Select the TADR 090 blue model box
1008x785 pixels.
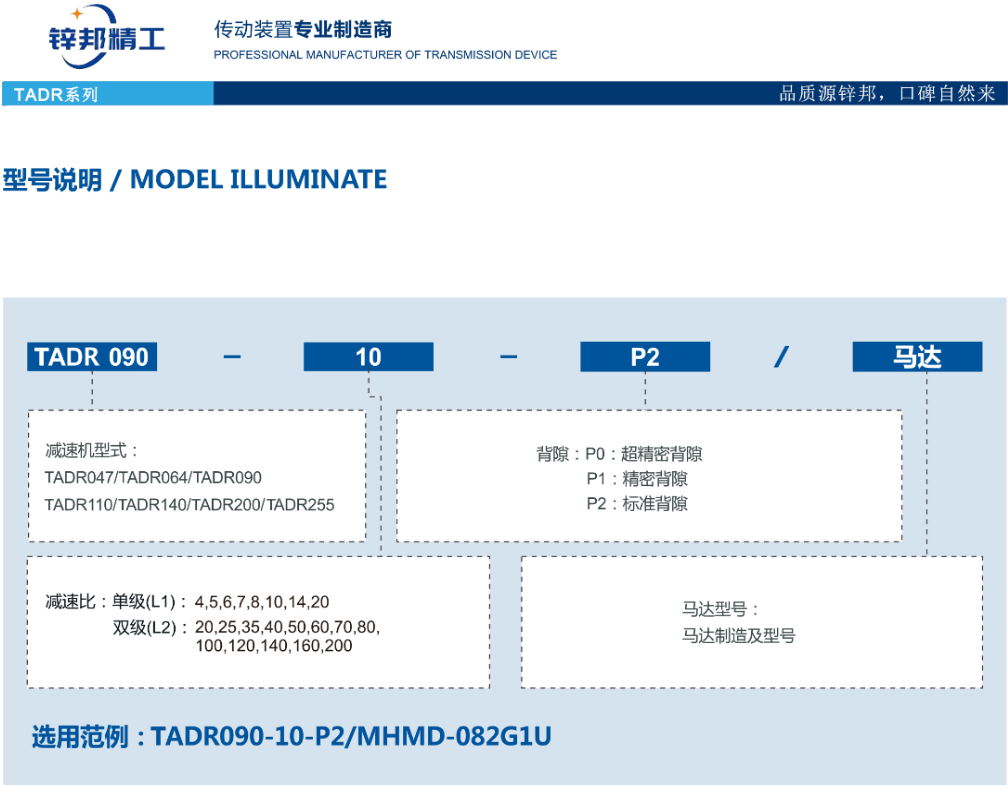click(92, 357)
